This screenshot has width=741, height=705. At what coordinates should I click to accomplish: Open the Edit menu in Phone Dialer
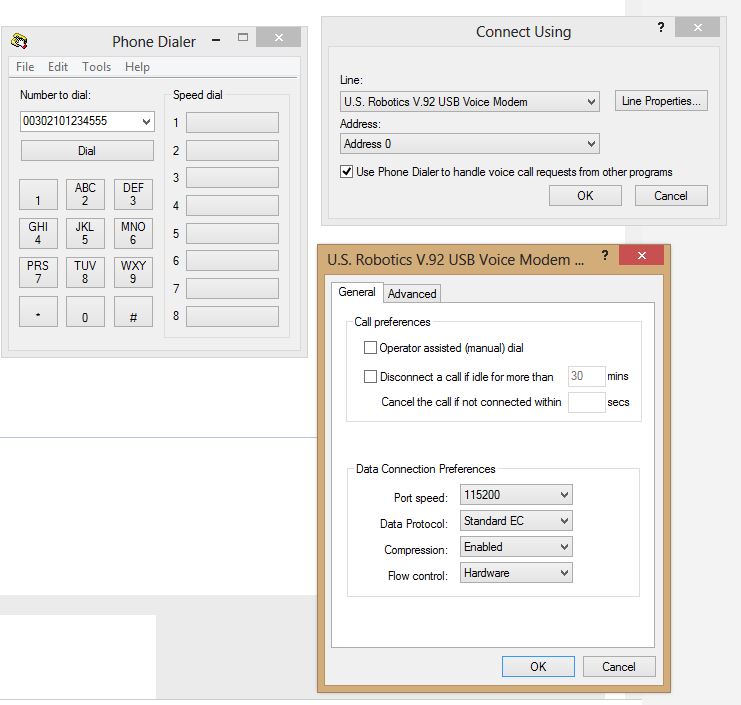click(58, 67)
